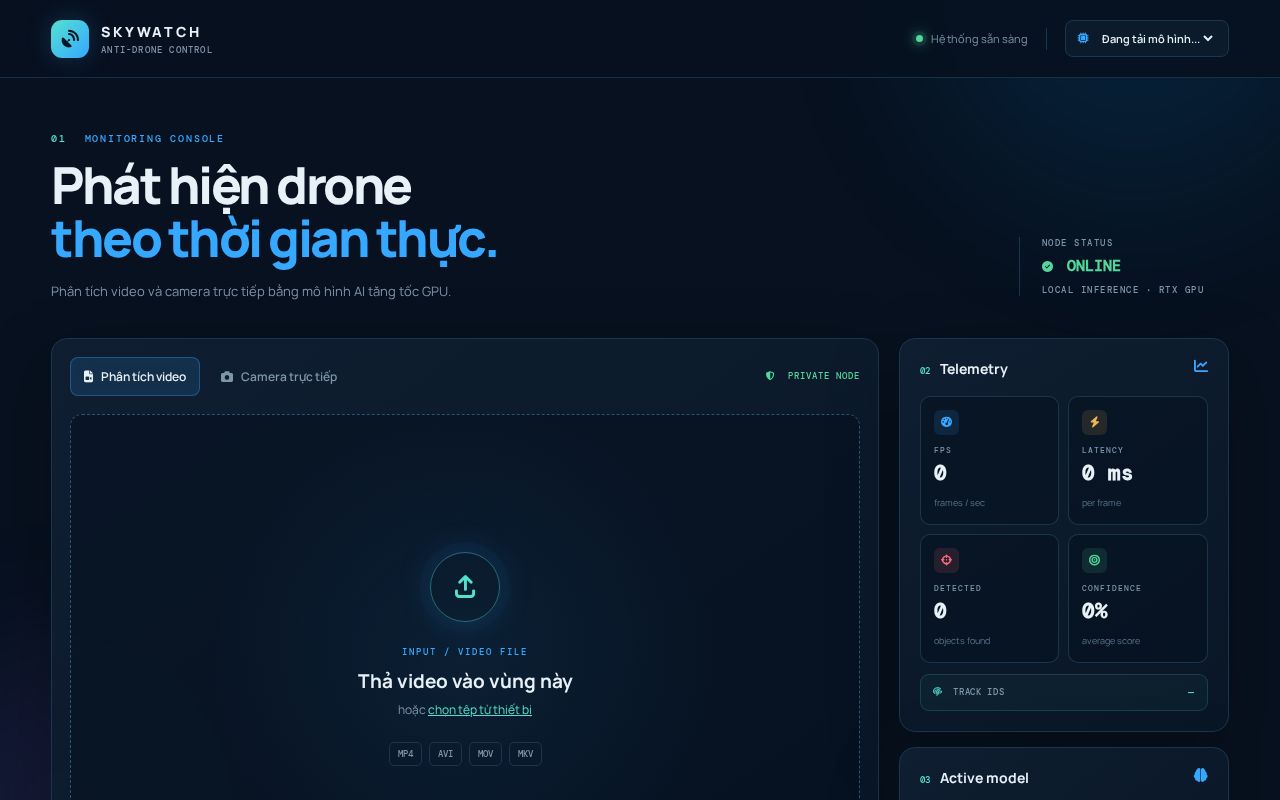Click the 'average score' caption

point(1111,641)
